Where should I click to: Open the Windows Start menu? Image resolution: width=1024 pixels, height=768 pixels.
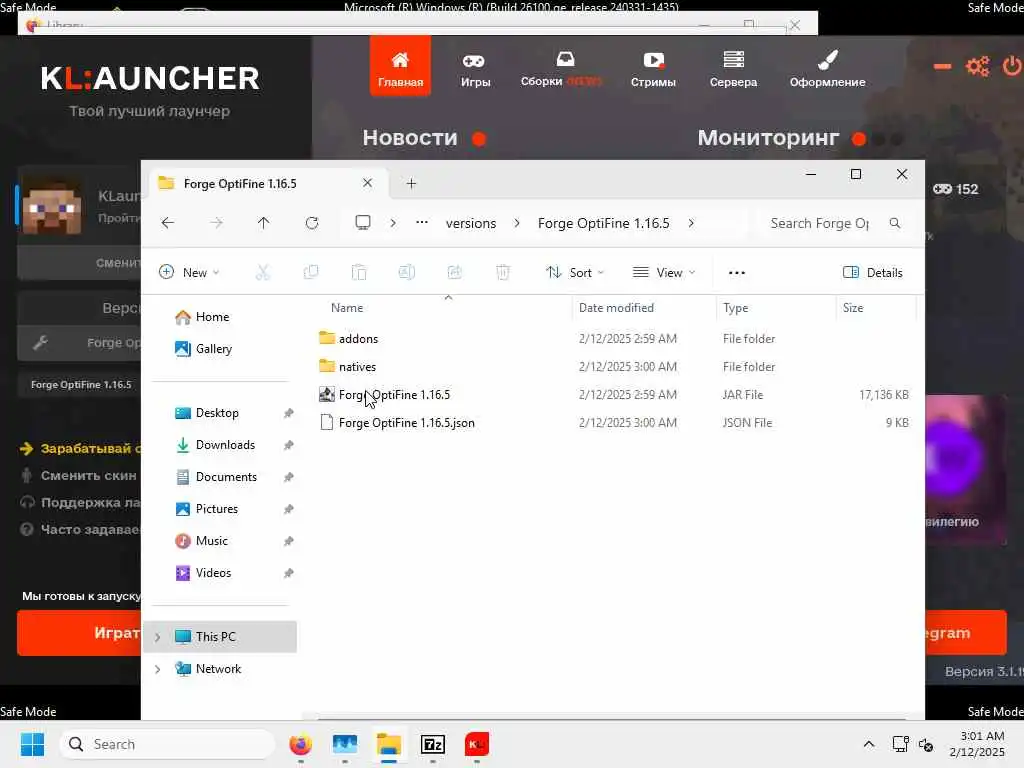coord(32,744)
